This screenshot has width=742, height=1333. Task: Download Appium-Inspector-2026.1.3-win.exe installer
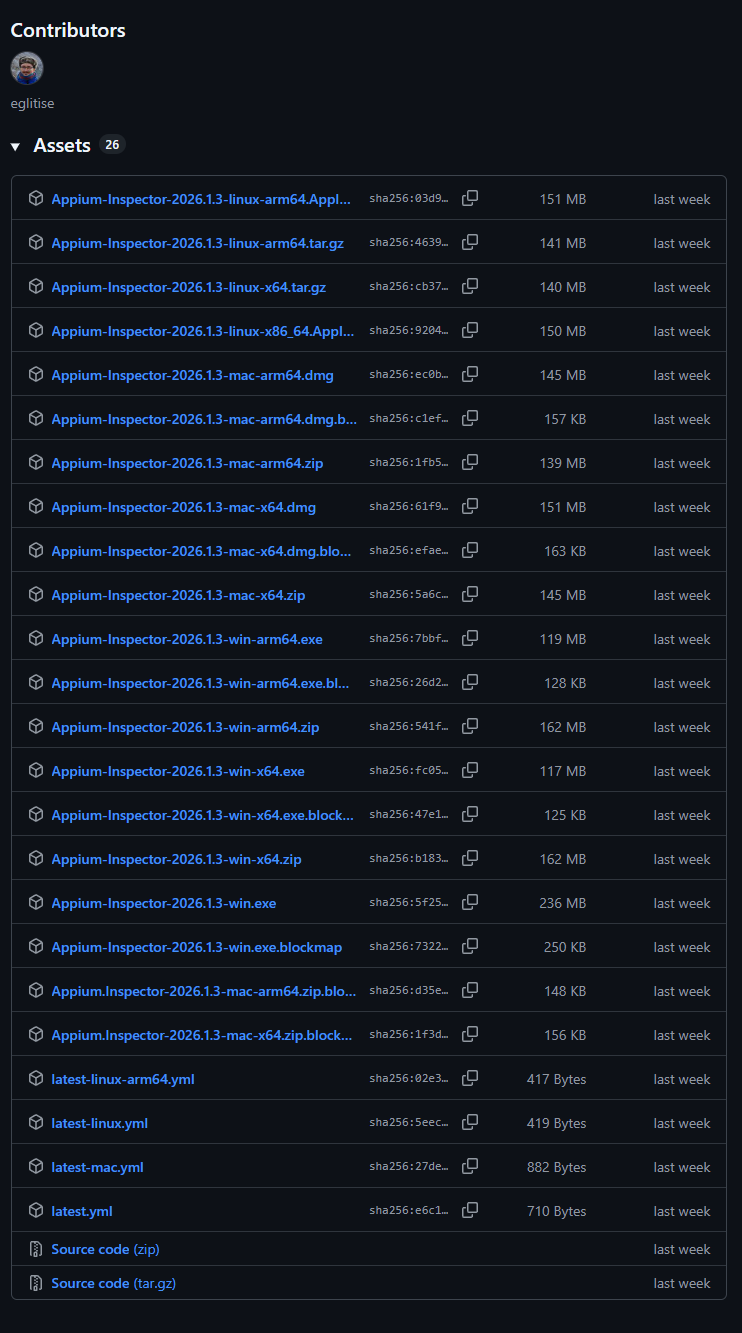[163, 903]
